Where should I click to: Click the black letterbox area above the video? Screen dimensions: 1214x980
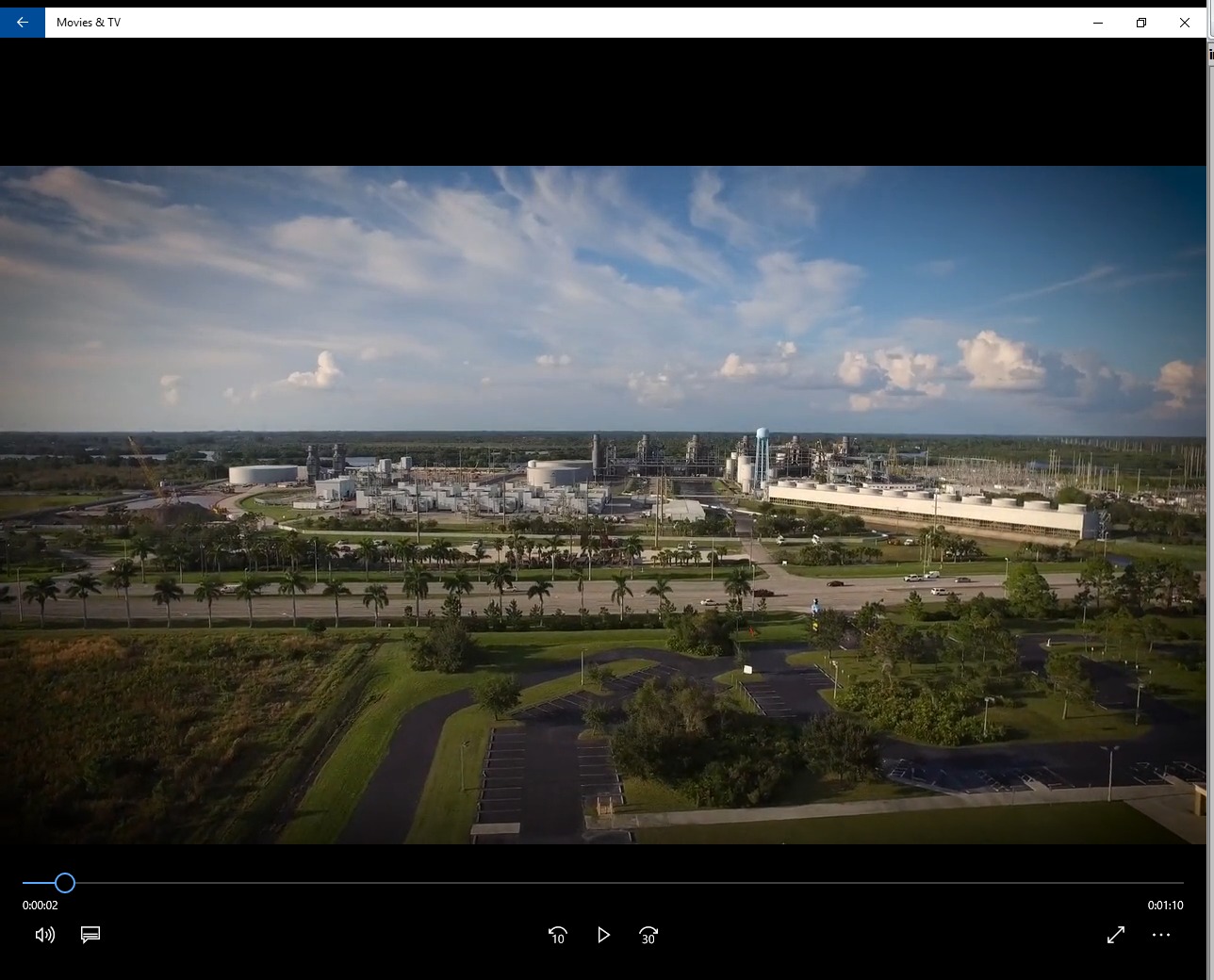(603, 102)
